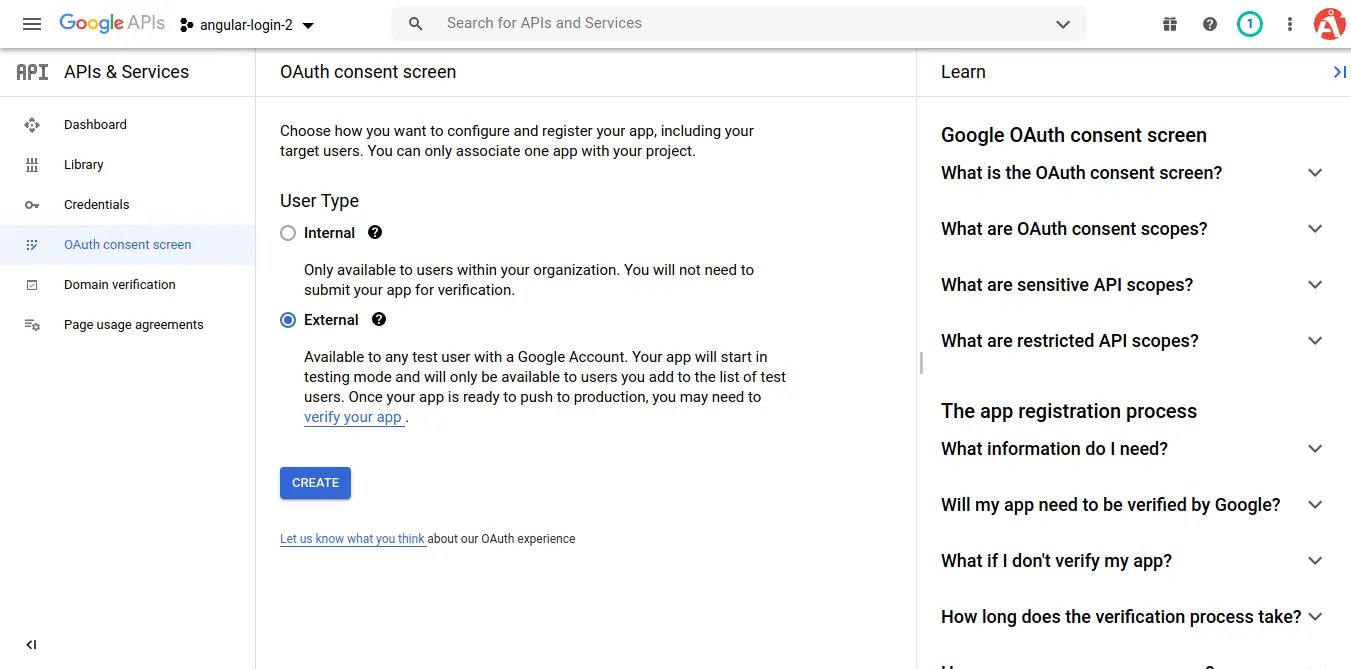
Task: Open the hamburger navigation menu
Action: pos(32,24)
